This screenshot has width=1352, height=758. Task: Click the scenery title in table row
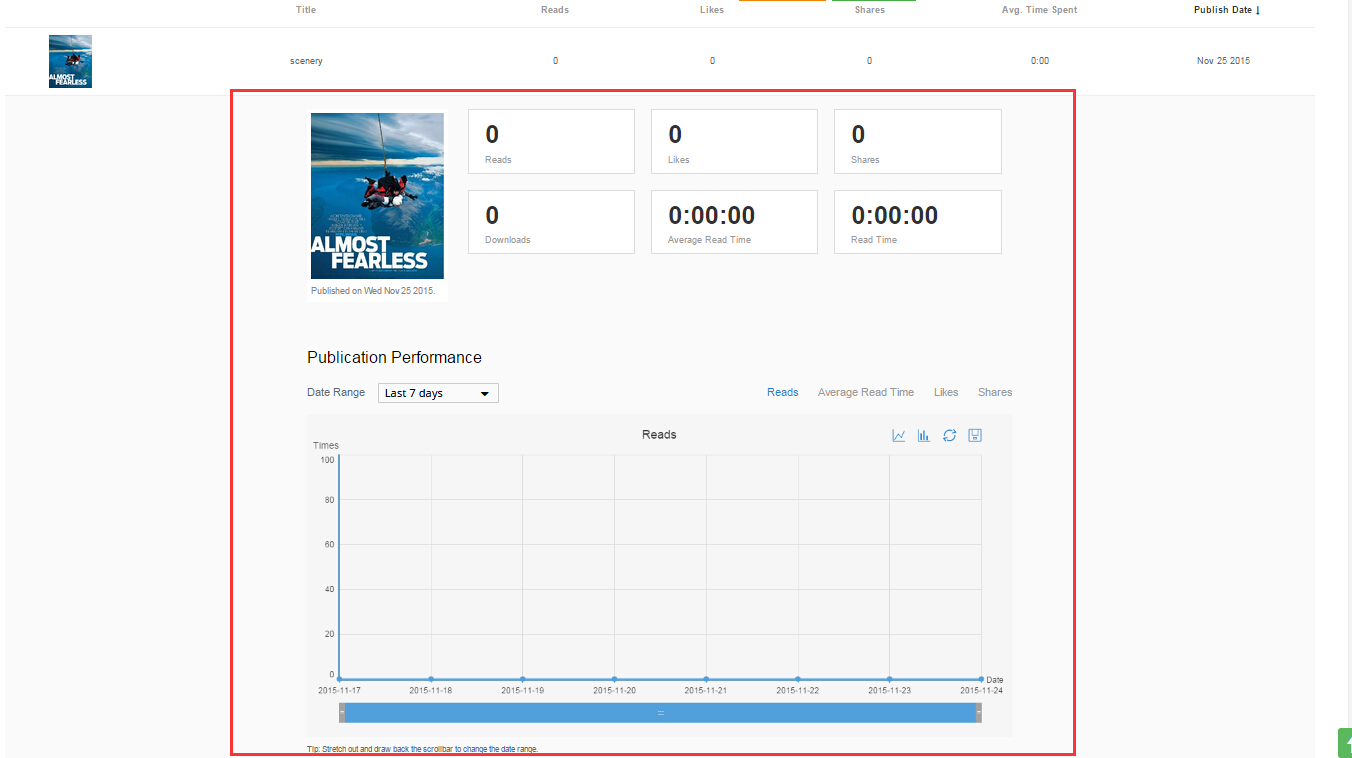click(306, 61)
